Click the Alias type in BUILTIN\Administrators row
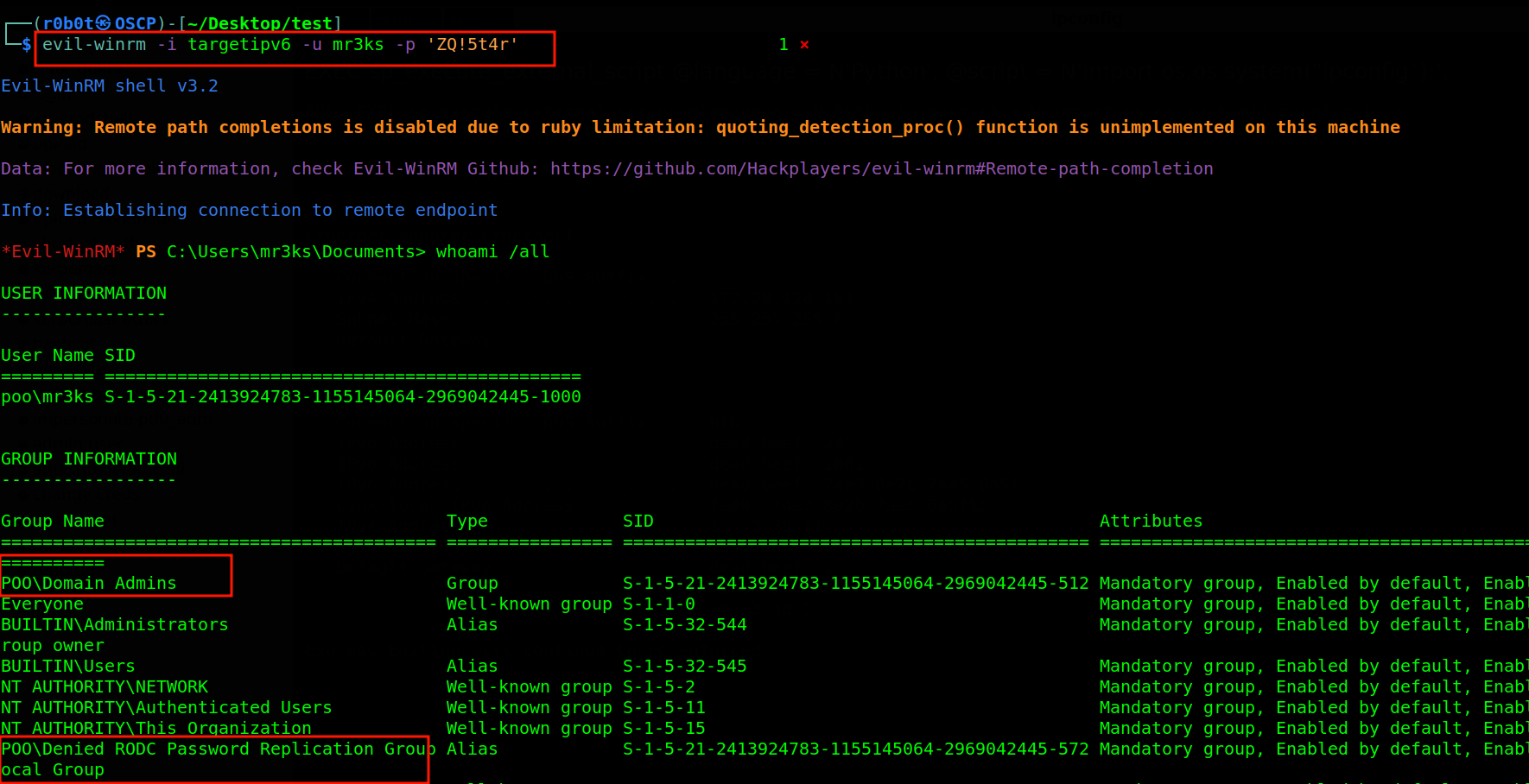Viewport: 1529px width, 784px height. click(473, 625)
